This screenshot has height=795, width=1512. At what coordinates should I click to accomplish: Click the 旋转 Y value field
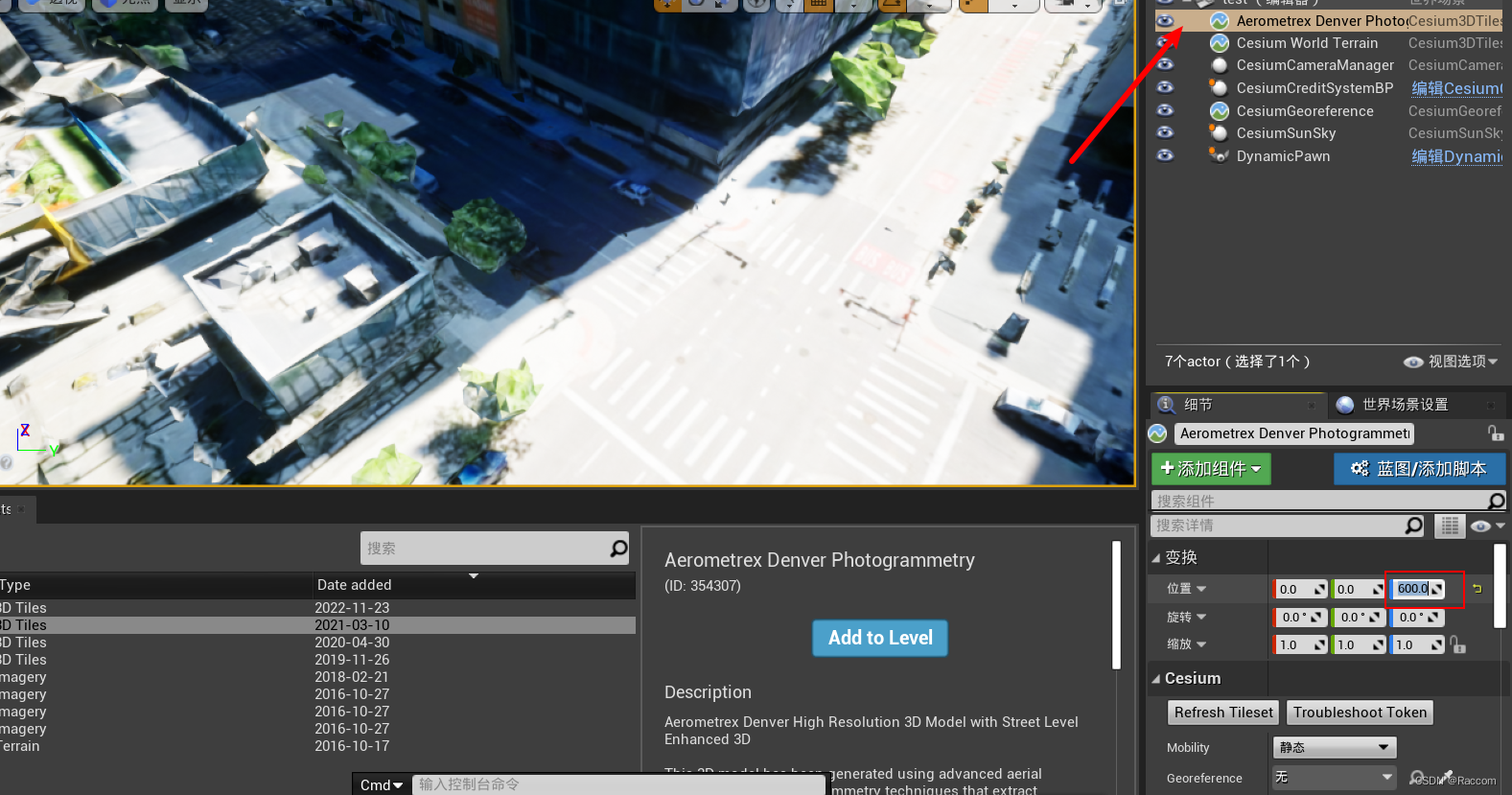click(x=1360, y=618)
